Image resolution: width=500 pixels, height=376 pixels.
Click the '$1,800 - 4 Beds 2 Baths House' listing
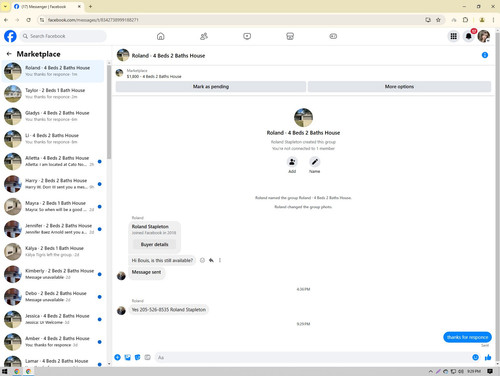(154, 76)
